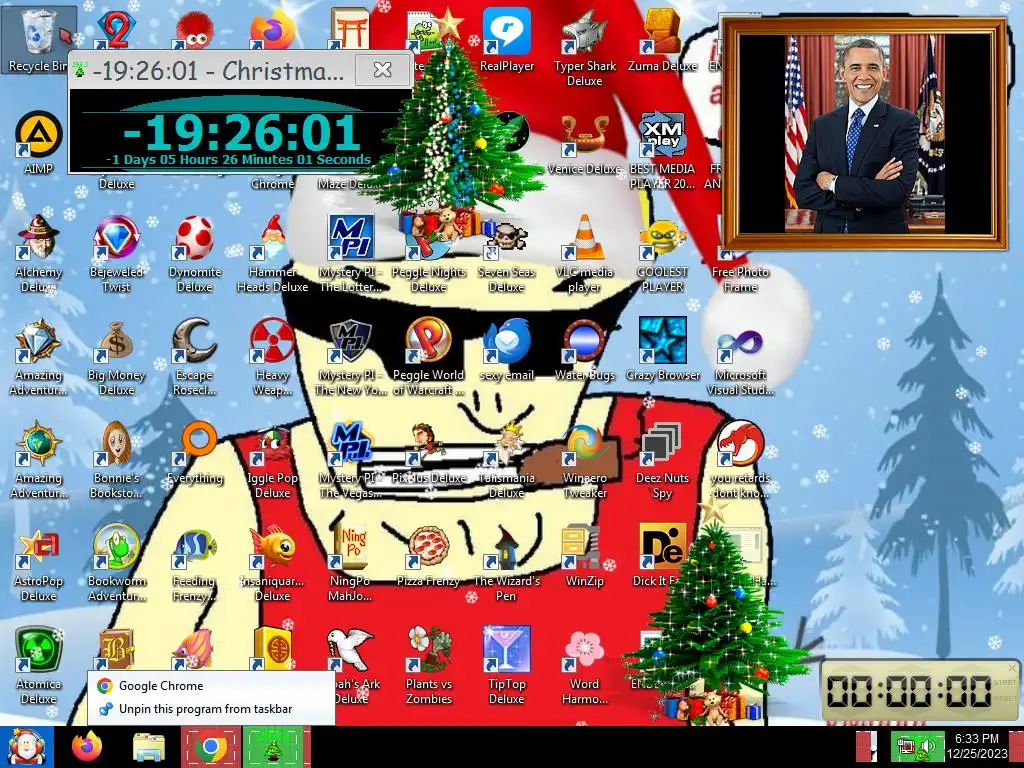Click the framed portrait photo gadget
Image resolution: width=1024 pixels, height=768 pixels.
click(x=864, y=134)
